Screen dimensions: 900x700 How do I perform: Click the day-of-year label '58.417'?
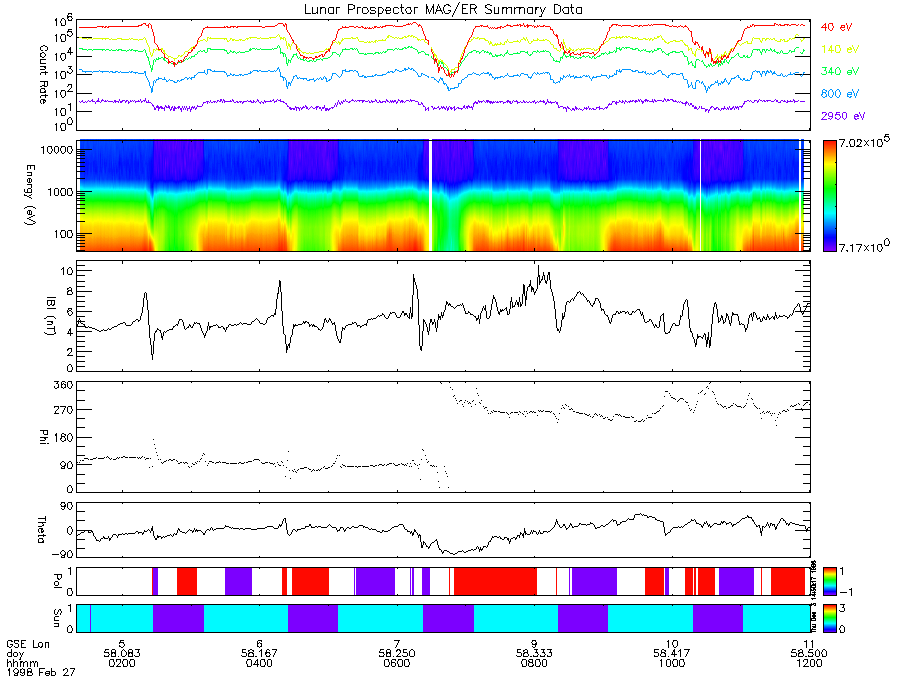[x=672, y=654]
